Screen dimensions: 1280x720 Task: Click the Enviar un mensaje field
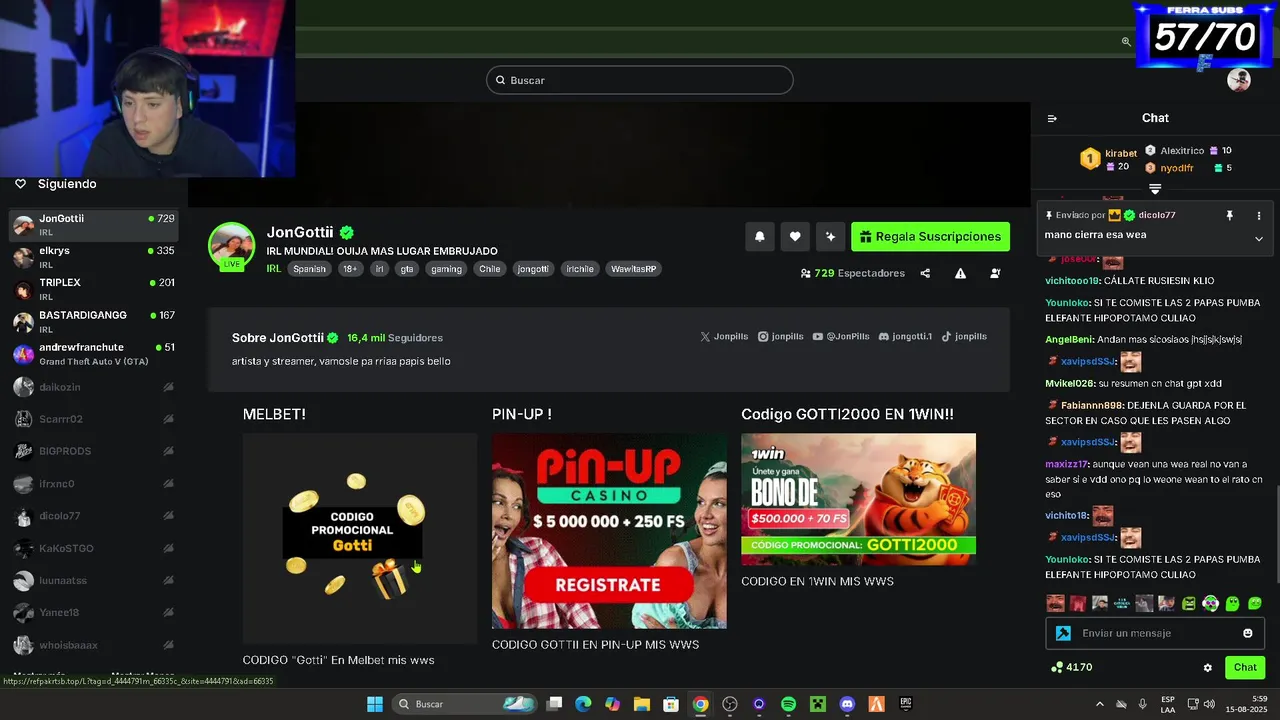1155,633
